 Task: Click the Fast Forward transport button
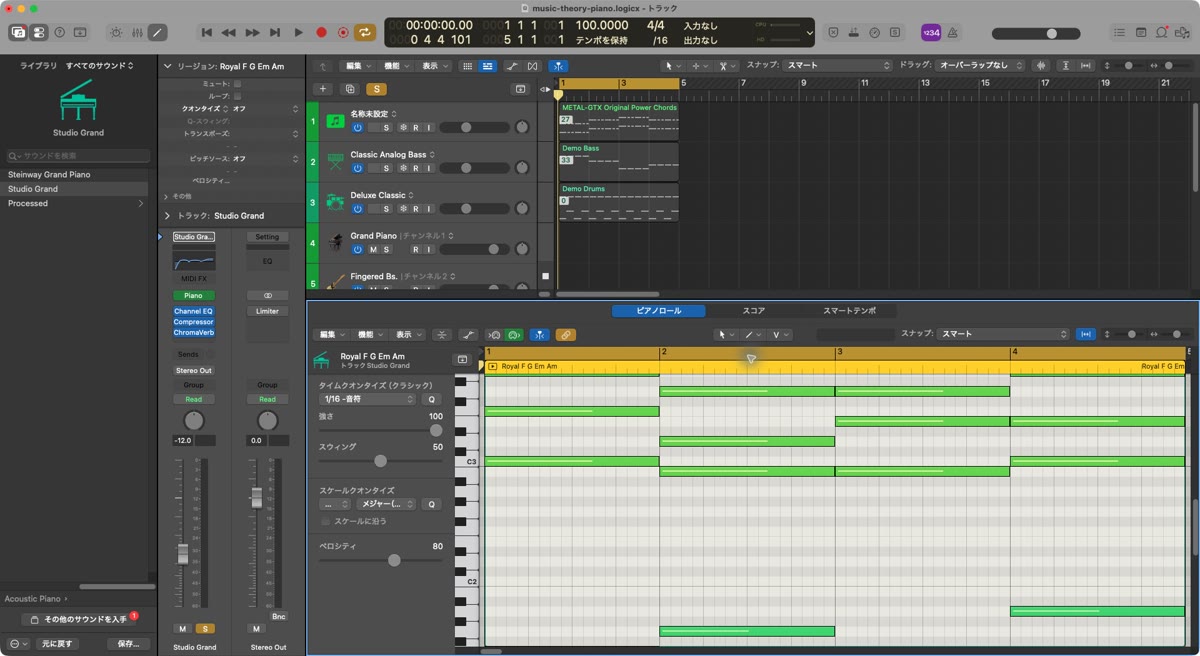pos(252,32)
